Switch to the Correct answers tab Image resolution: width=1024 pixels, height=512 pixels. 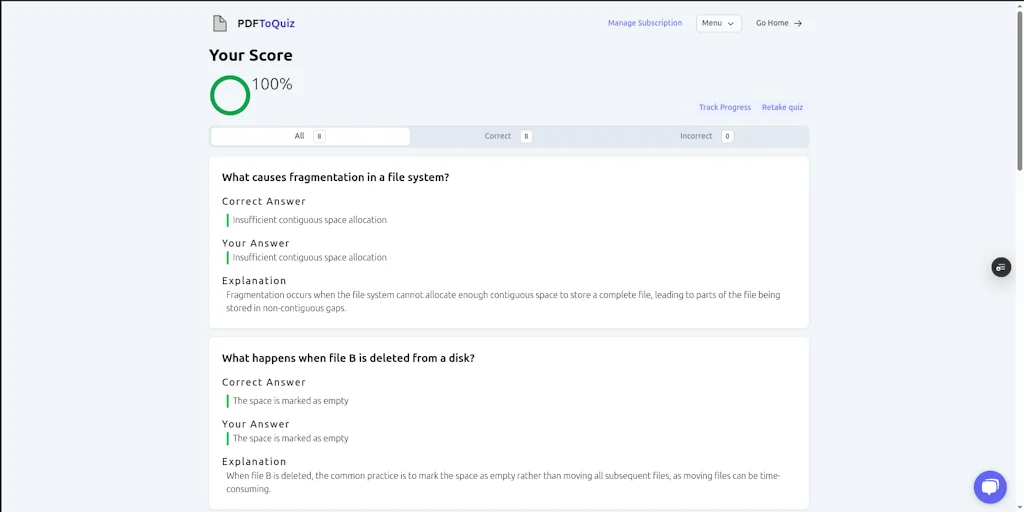click(x=509, y=136)
